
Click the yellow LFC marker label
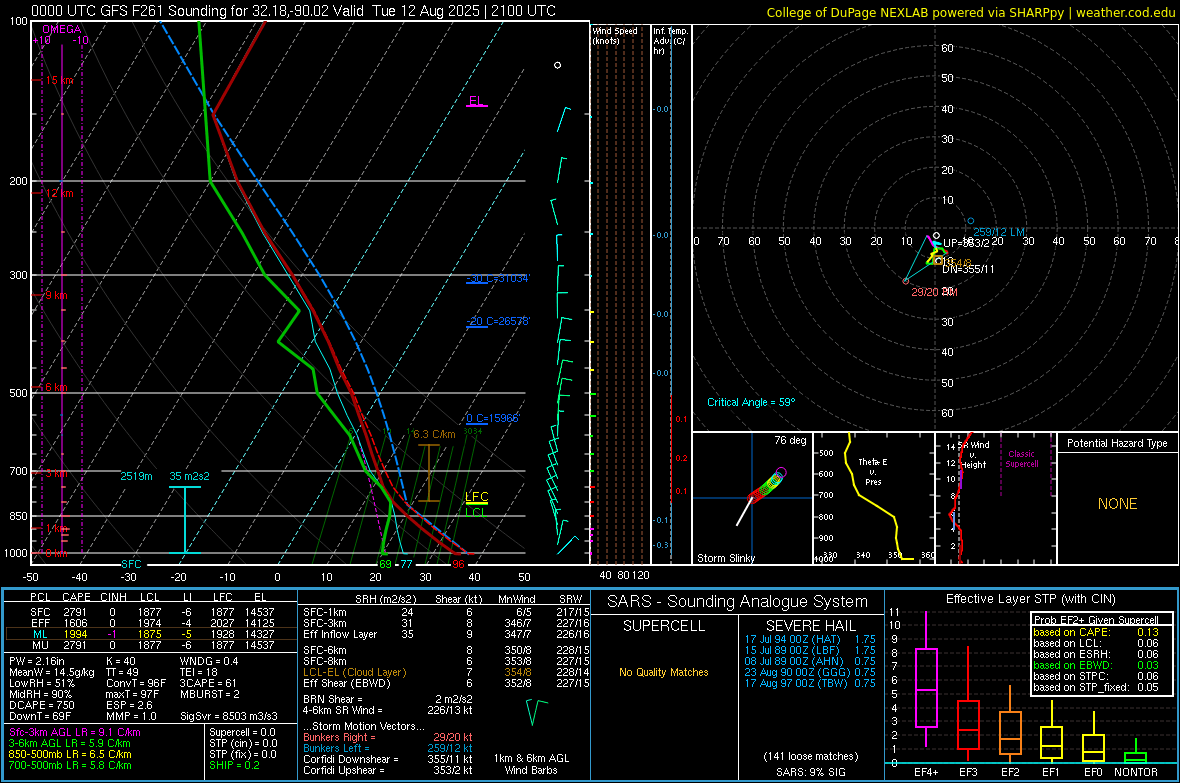(x=476, y=496)
